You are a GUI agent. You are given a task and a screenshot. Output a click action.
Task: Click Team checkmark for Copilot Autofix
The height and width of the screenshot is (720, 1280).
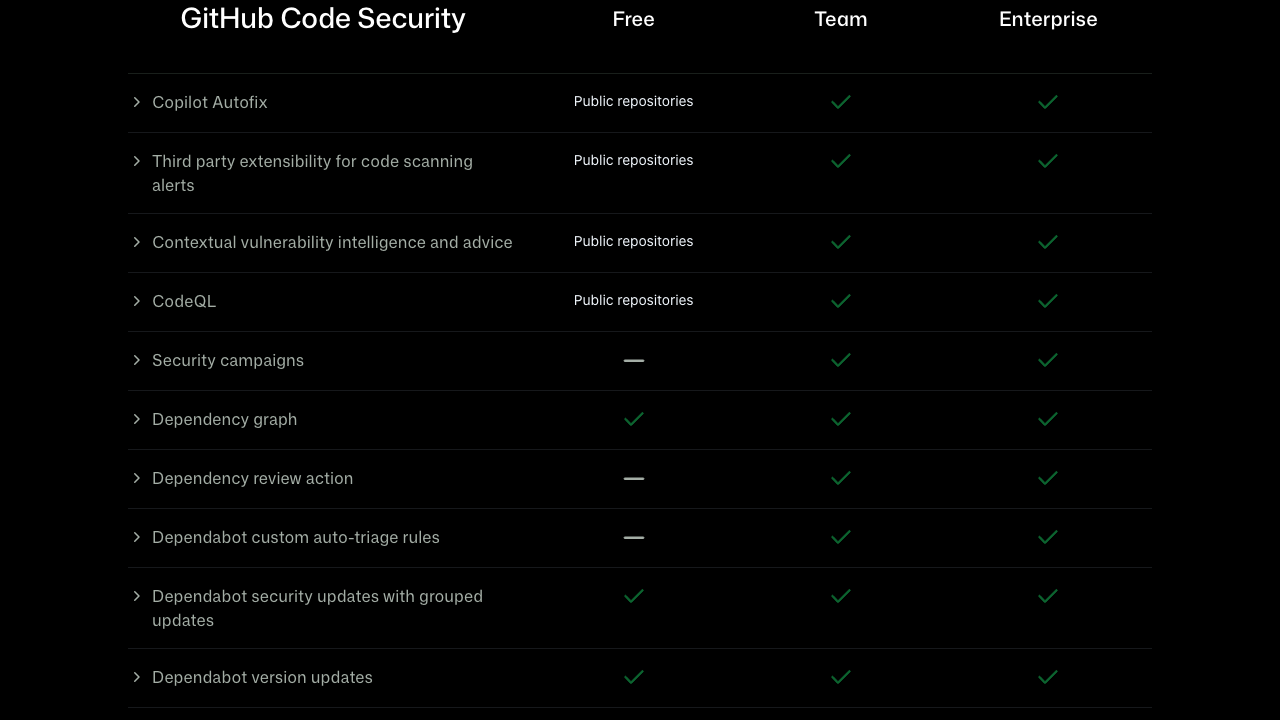[x=841, y=102]
